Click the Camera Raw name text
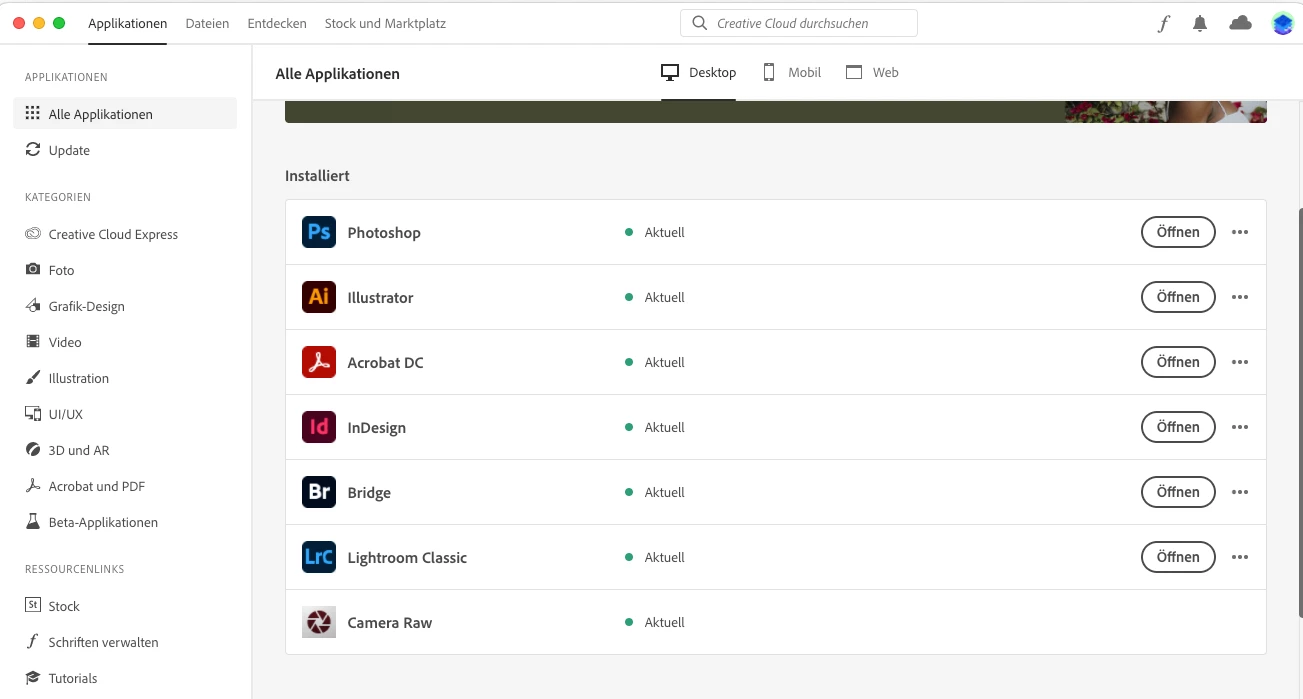 390,622
